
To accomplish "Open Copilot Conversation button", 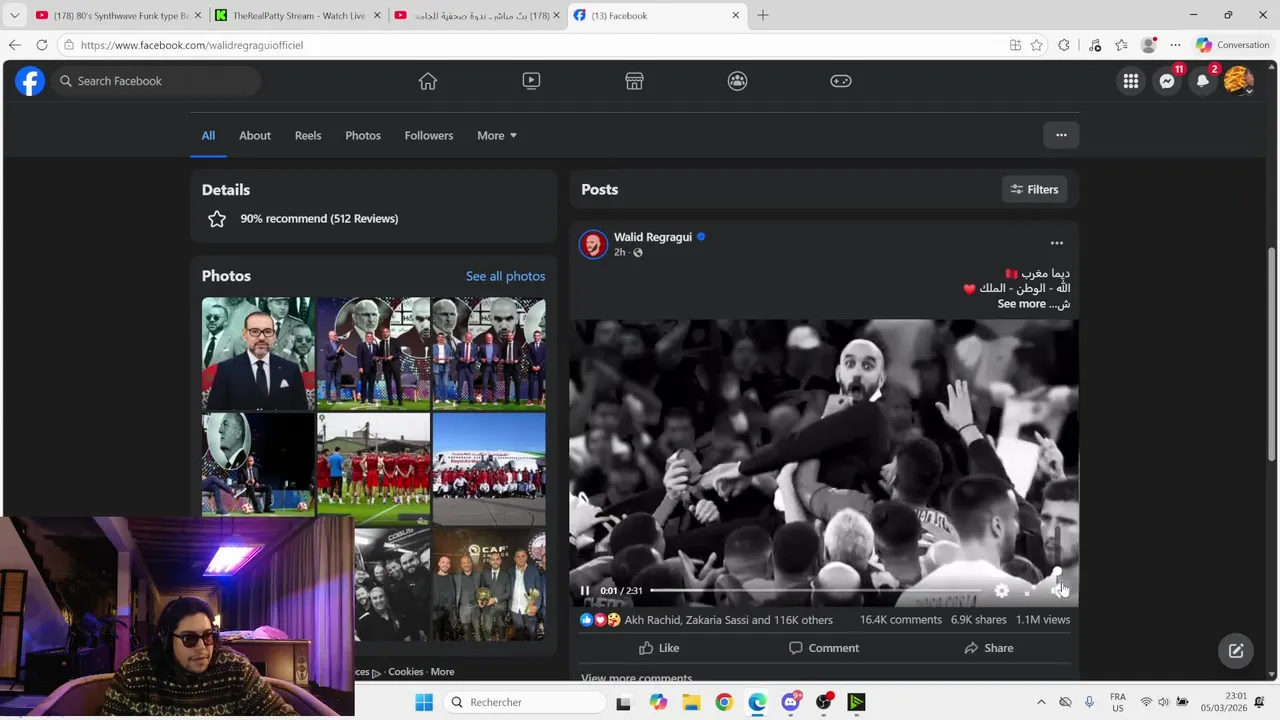I will [x=1232, y=45].
